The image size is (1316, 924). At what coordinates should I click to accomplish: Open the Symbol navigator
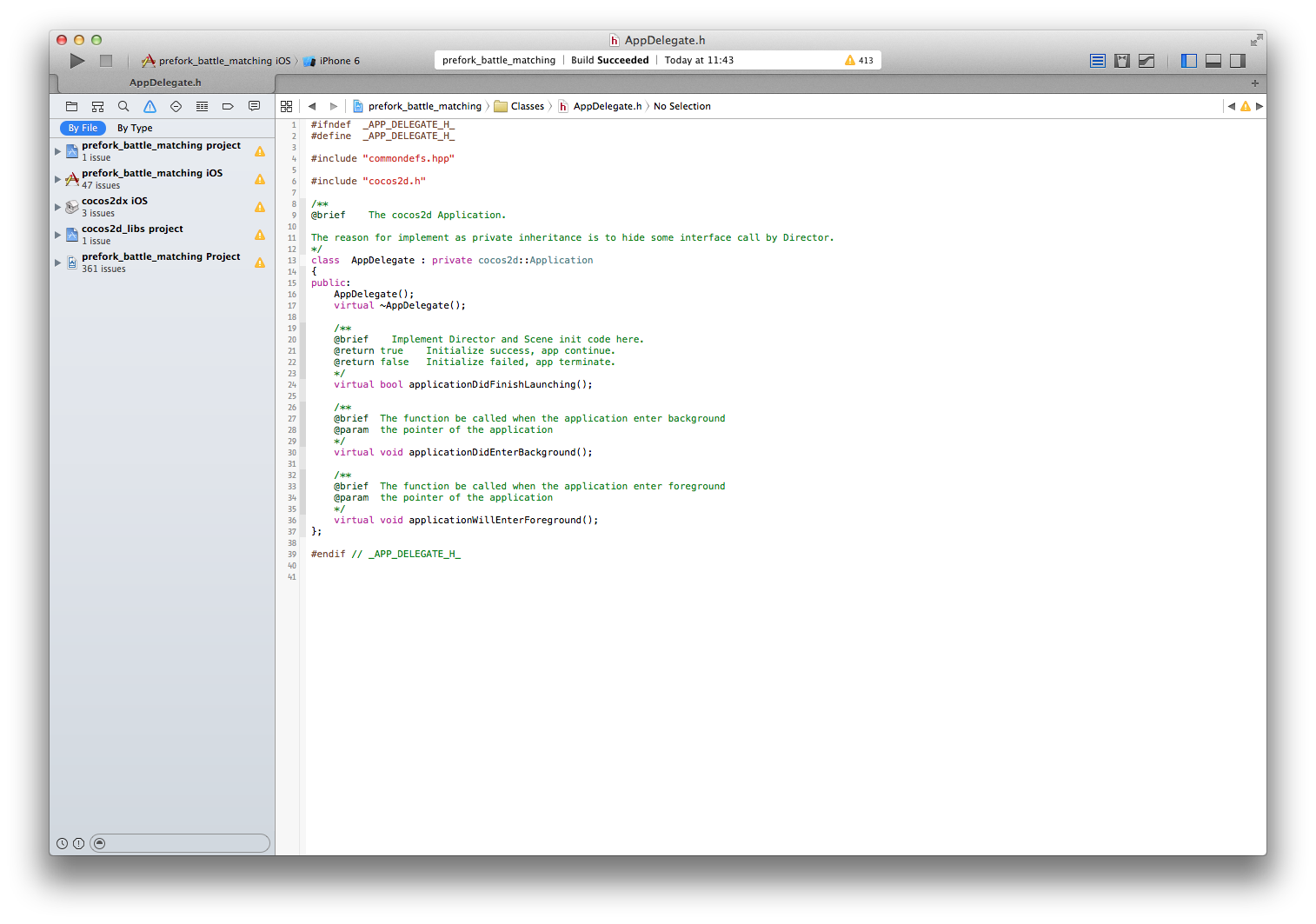click(97, 106)
